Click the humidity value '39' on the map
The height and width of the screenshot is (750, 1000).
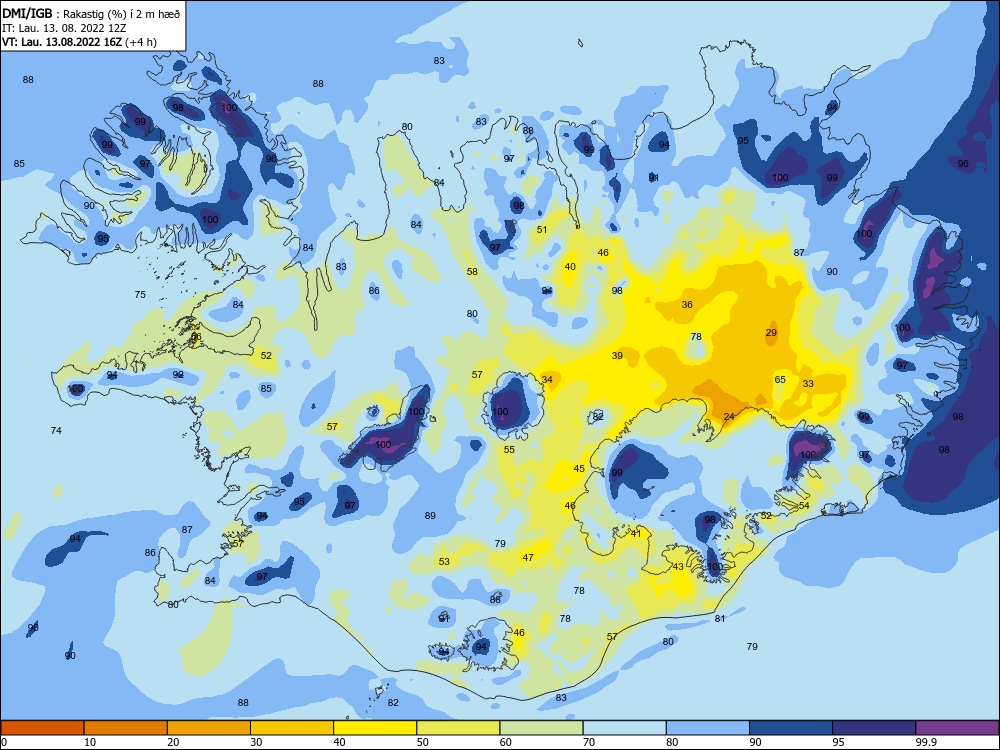(x=617, y=355)
